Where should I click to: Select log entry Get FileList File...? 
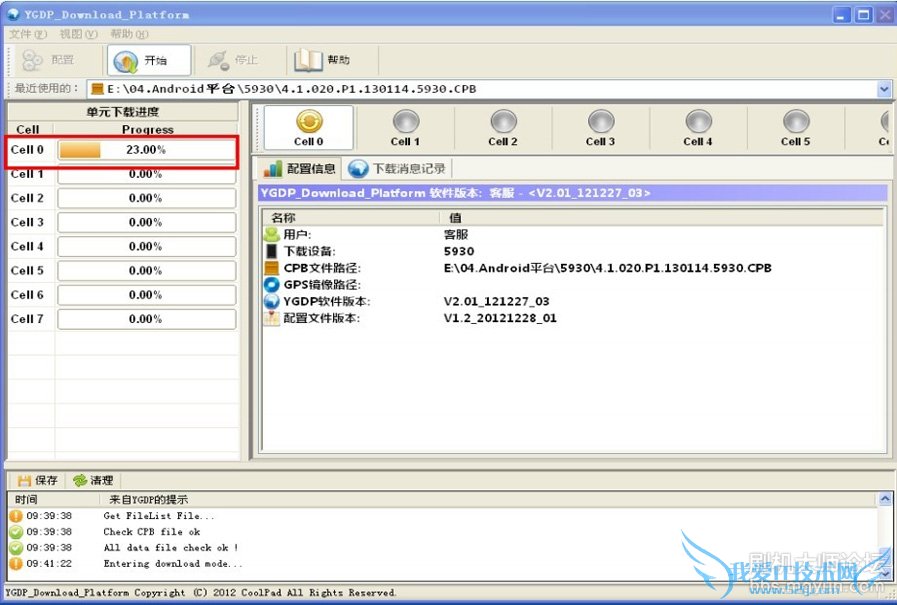(x=443, y=516)
